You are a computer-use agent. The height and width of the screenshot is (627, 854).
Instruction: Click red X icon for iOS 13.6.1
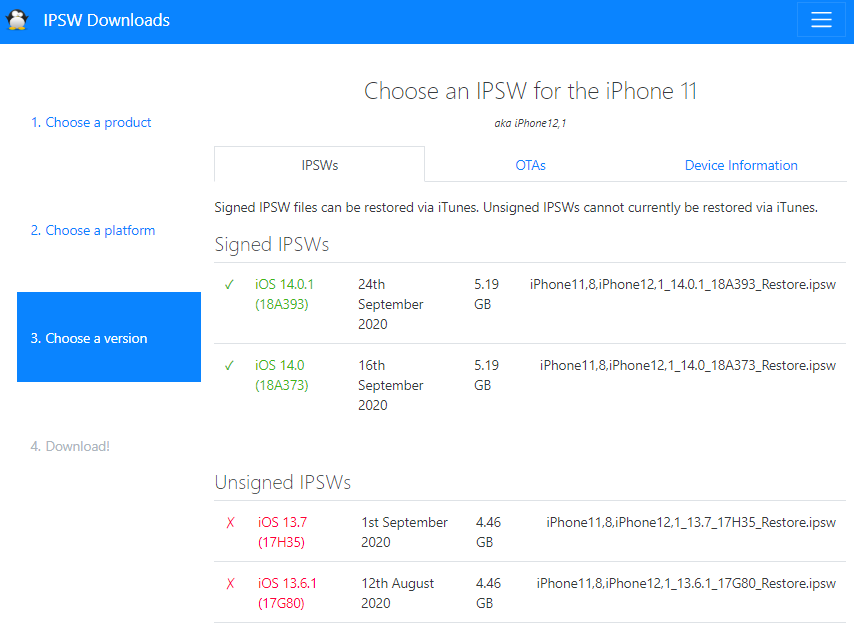coord(231,584)
